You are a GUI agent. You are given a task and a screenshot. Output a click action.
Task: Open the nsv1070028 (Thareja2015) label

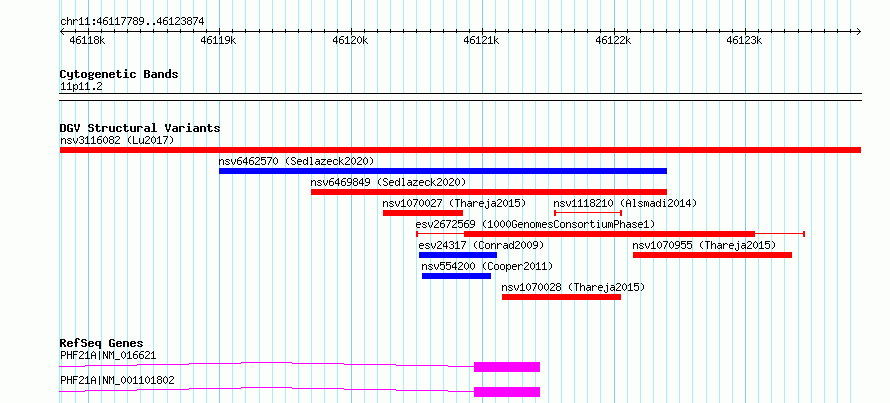(x=573, y=287)
